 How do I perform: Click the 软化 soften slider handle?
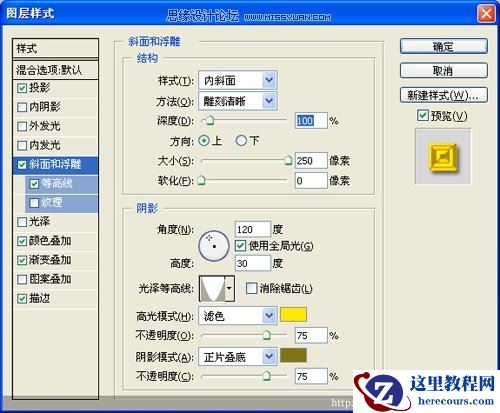(x=201, y=180)
